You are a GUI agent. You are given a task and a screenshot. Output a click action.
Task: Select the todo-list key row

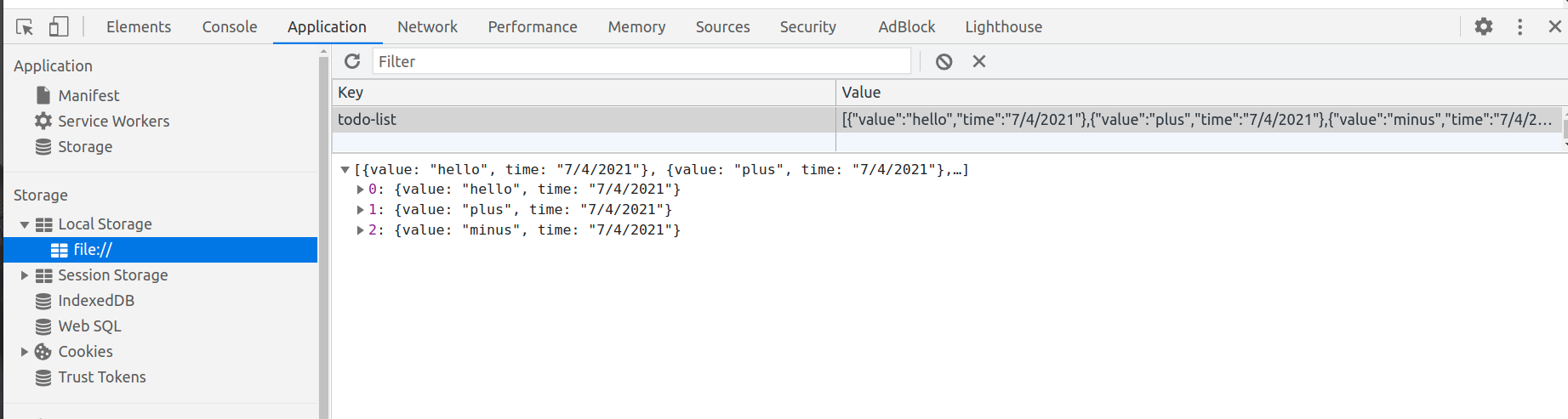[584, 119]
